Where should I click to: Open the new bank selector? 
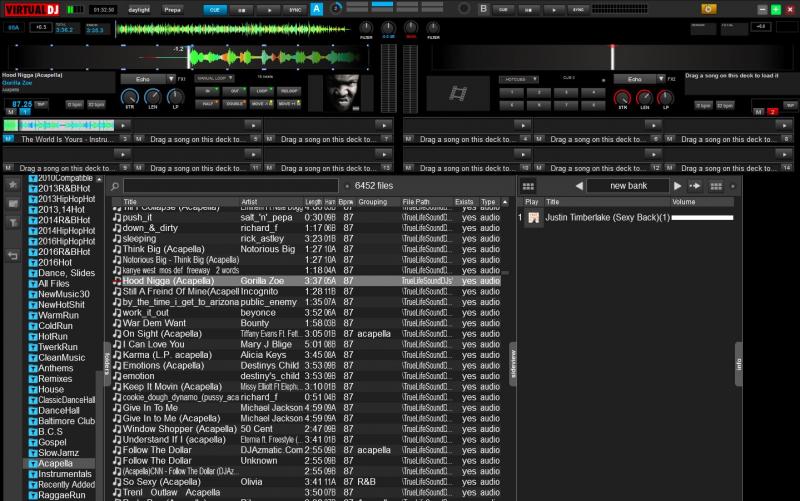628,186
